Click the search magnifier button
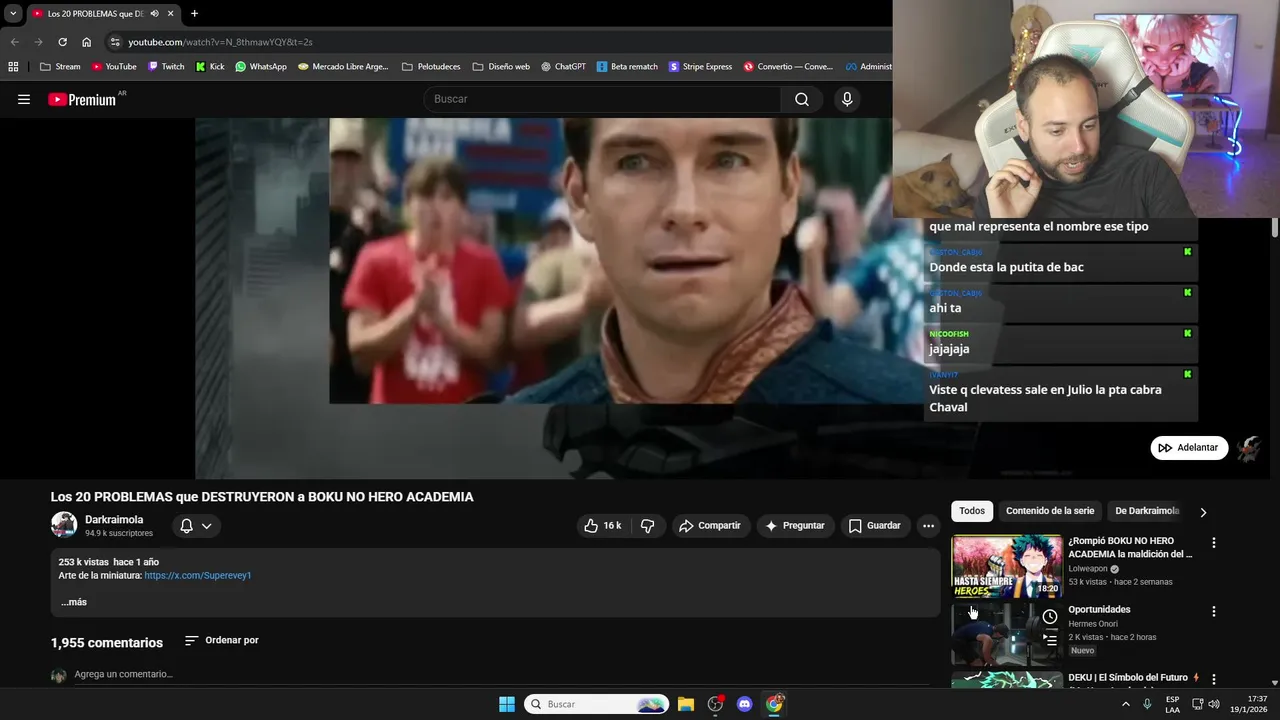 tap(802, 99)
